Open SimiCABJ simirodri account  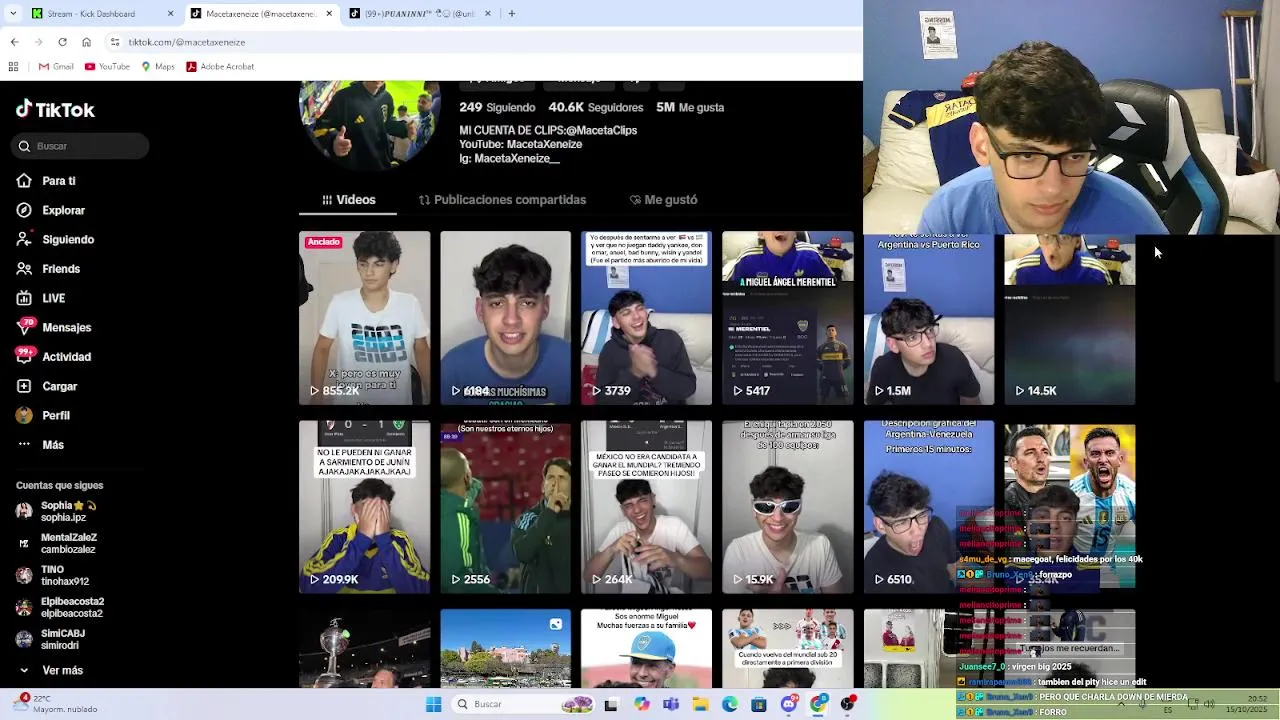coord(50,639)
